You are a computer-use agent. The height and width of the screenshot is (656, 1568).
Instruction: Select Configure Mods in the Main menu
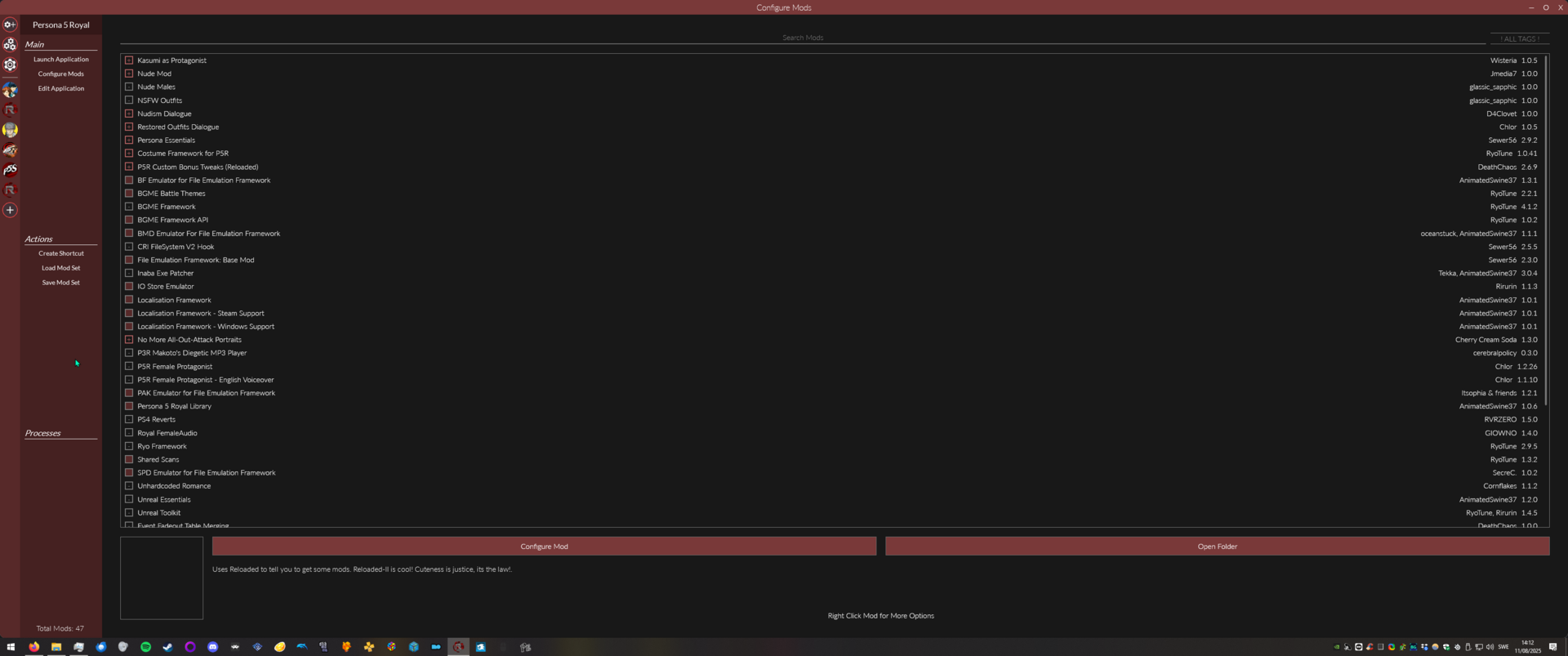click(61, 74)
